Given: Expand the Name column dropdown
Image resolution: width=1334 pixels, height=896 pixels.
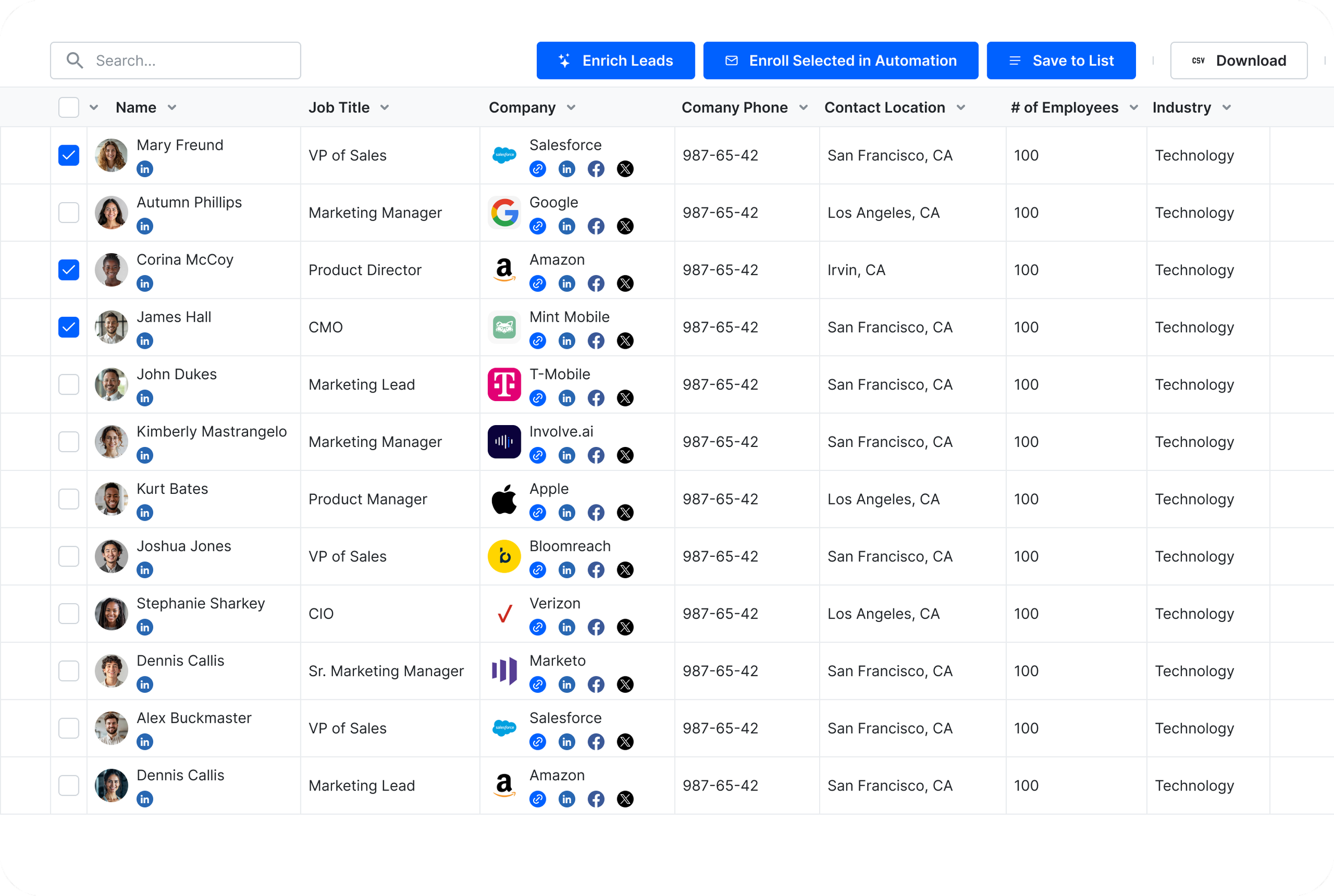Looking at the screenshot, I should [x=172, y=107].
